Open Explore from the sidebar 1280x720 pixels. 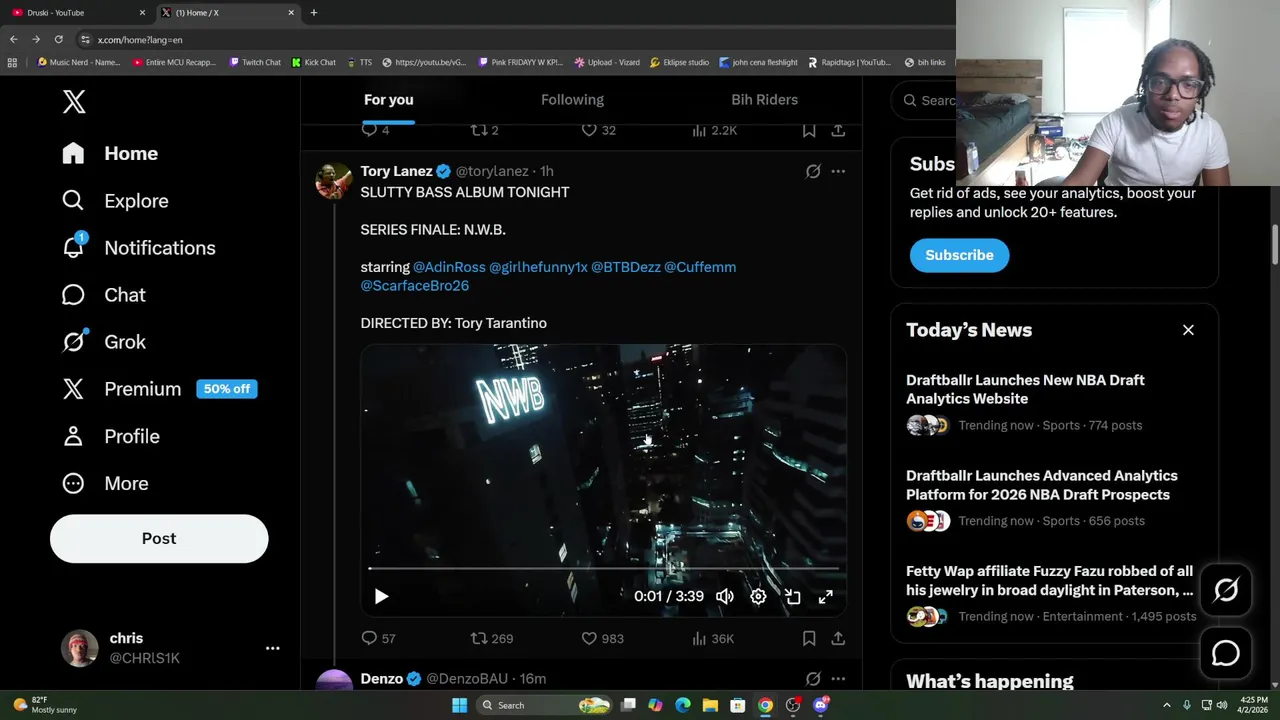point(115,201)
